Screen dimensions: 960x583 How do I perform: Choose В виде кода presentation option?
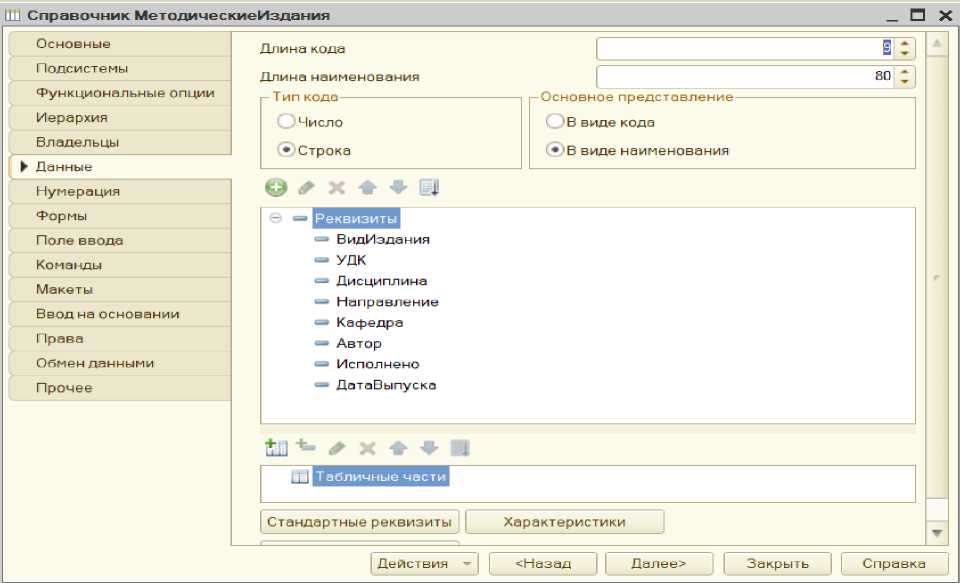point(554,121)
